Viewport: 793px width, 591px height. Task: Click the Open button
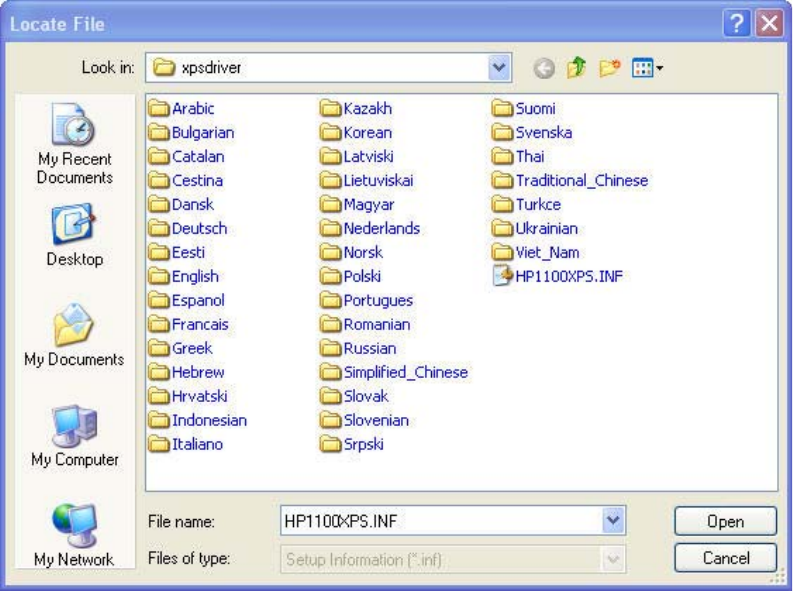click(725, 521)
